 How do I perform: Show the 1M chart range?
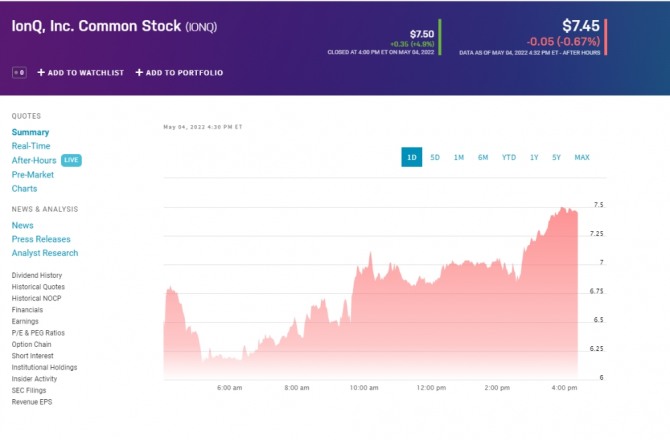pyautogui.click(x=458, y=157)
